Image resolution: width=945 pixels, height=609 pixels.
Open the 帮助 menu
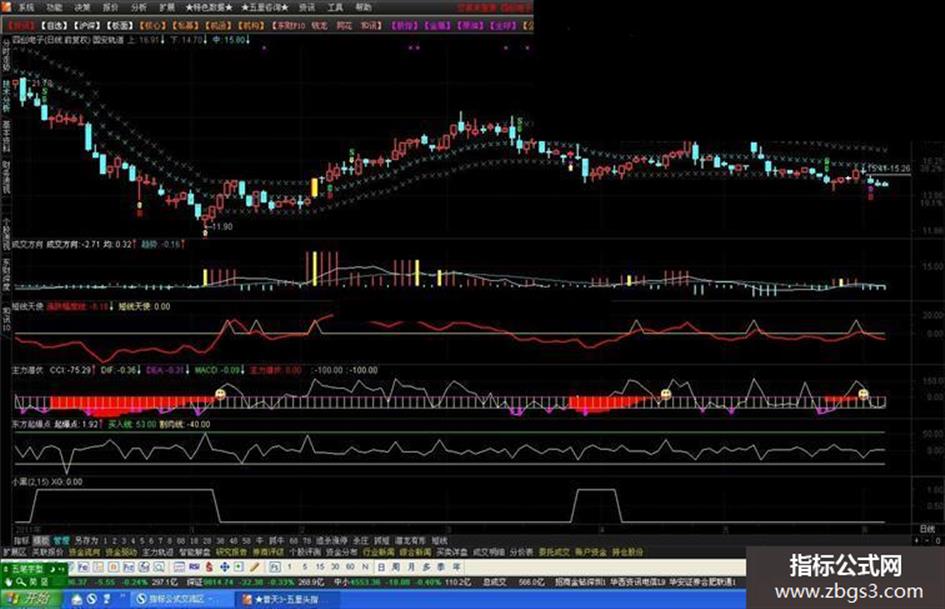(x=363, y=7)
